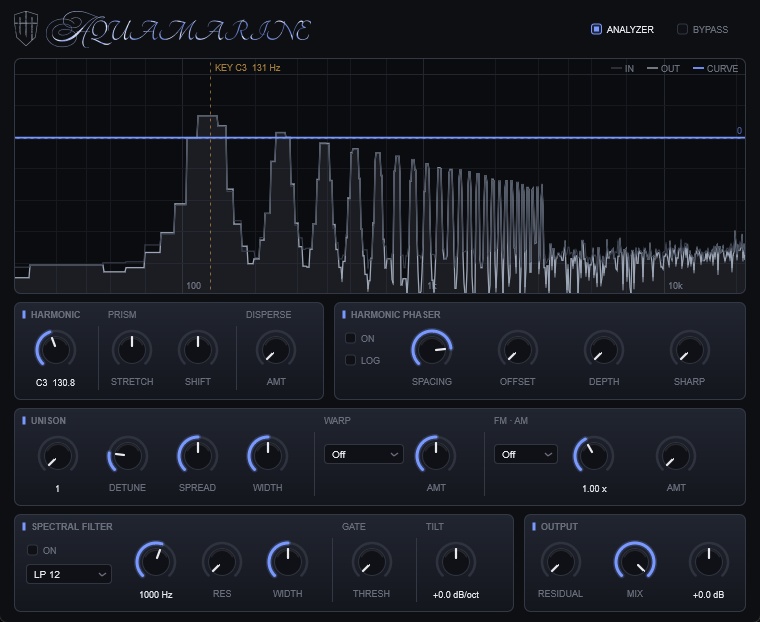
Task: Click the Spectral Filter 1000 Hz cutoff knob
Action: (156, 561)
